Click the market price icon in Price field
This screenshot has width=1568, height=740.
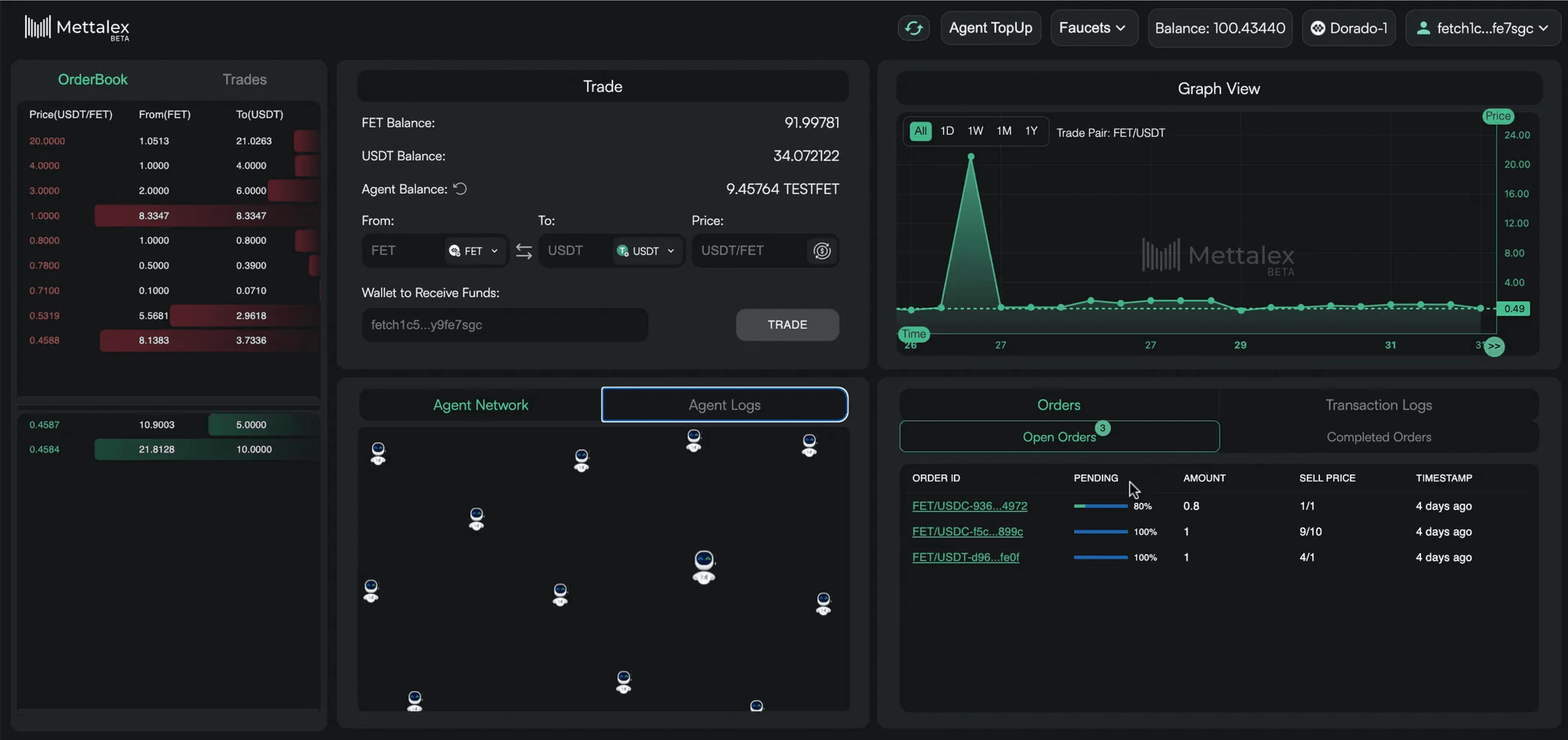click(x=822, y=251)
